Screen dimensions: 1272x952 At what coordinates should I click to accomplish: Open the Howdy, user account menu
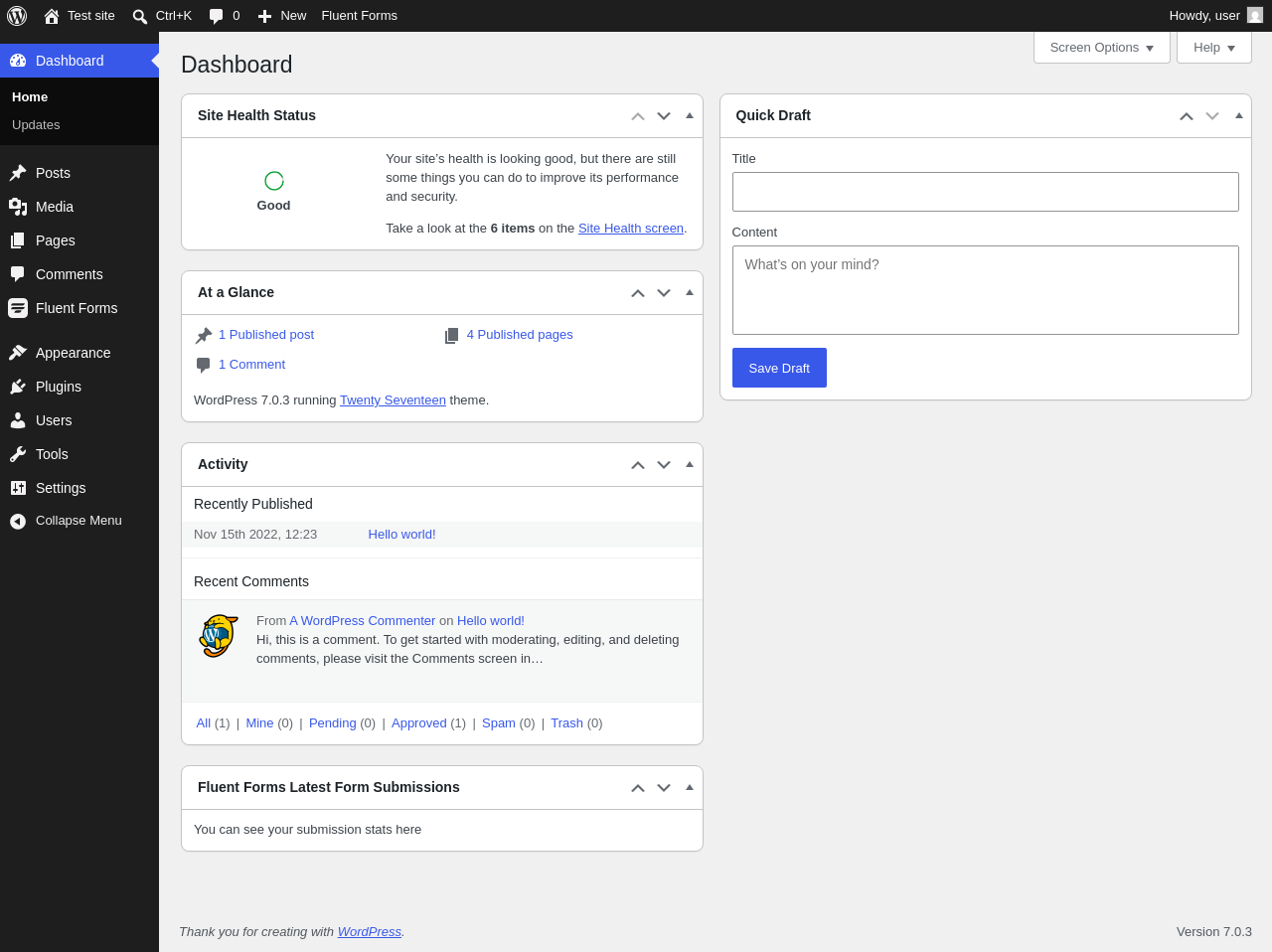(x=1215, y=16)
